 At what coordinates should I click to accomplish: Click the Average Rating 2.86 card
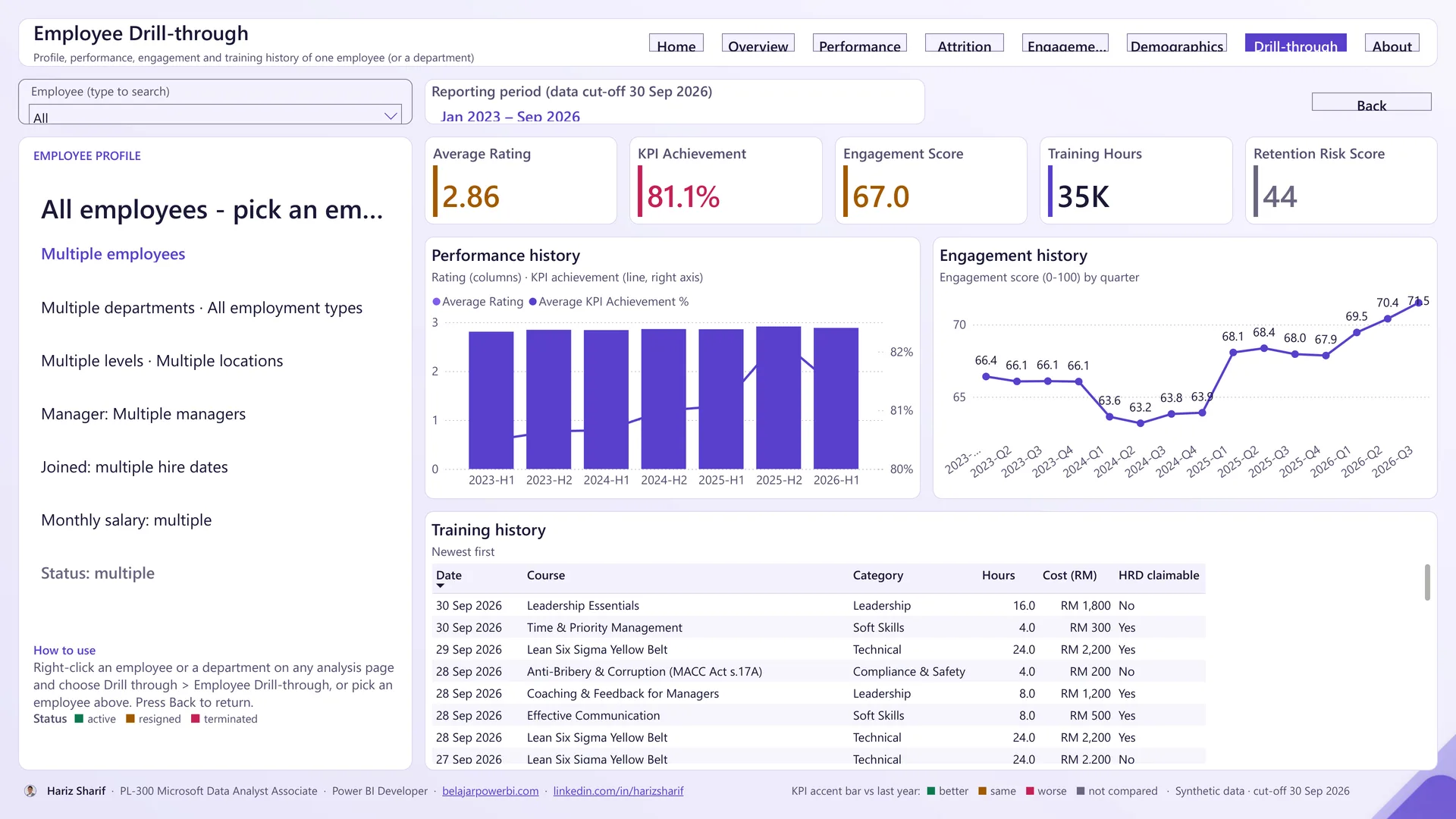coord(521,180)
